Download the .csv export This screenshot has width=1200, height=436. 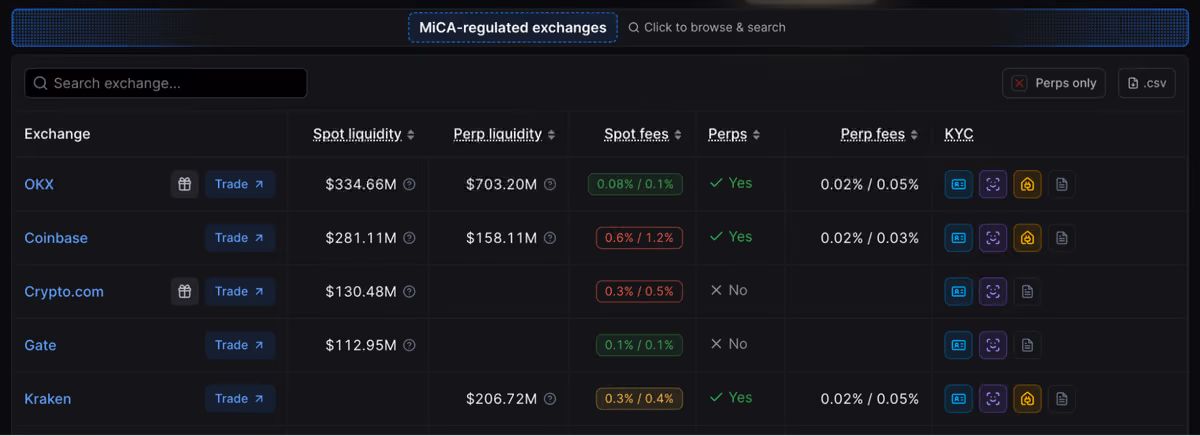click(x=1146, y=83)
